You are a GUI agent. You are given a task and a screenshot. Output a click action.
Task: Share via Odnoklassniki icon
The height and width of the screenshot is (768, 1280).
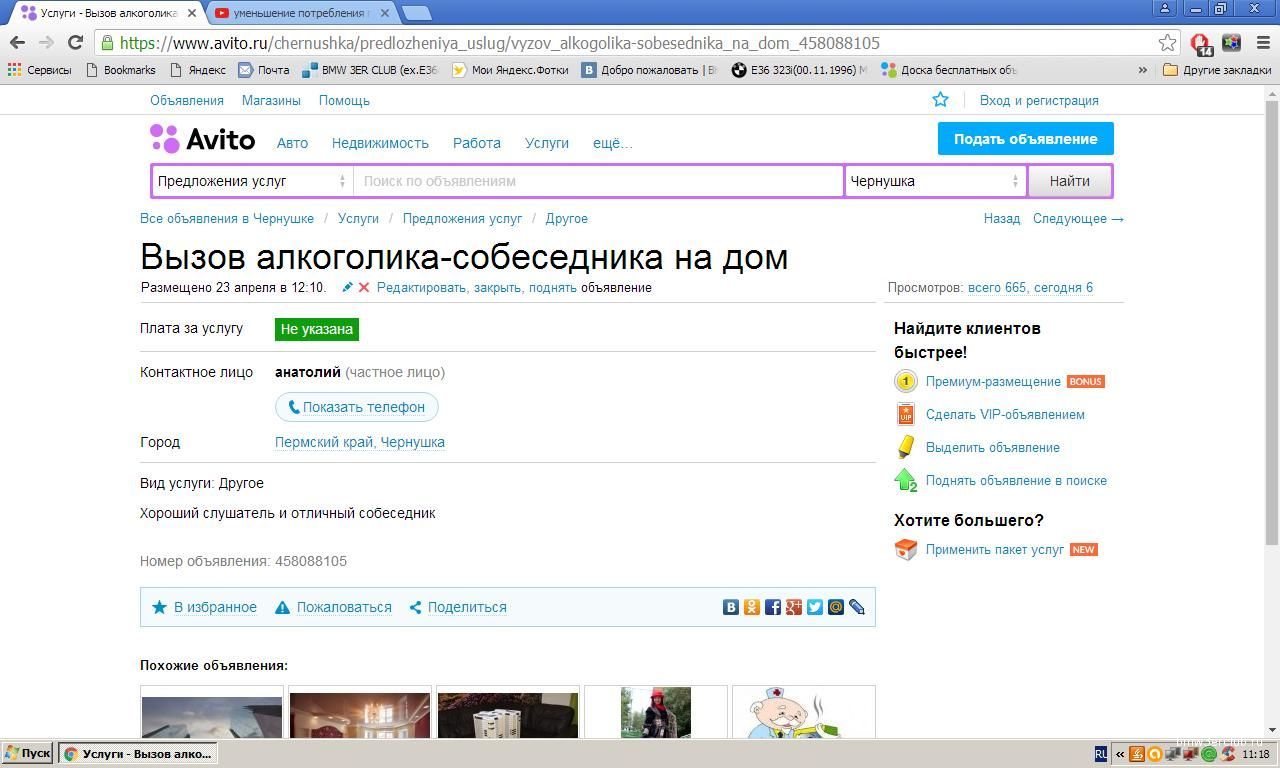(752, 607)
